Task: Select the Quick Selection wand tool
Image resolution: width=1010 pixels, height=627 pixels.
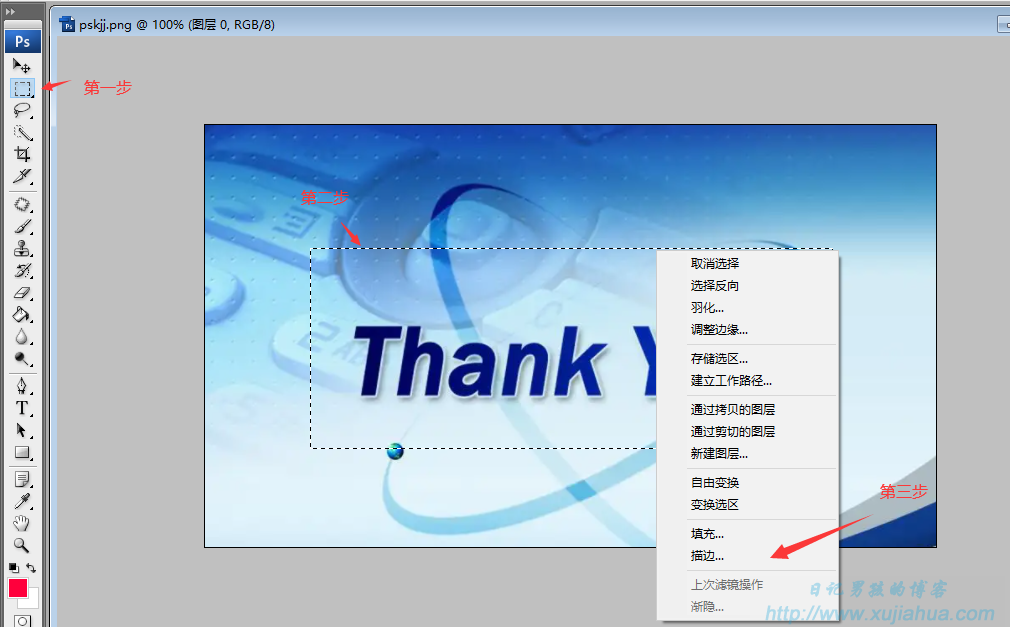Action: 22,132
